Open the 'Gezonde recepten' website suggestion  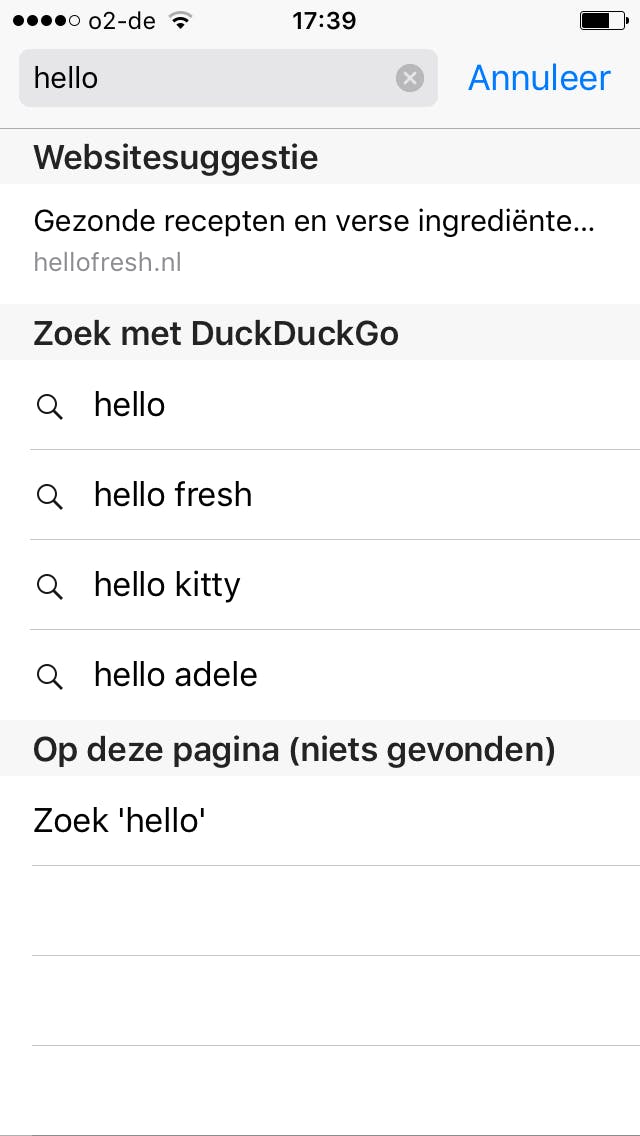coord(314,222)
